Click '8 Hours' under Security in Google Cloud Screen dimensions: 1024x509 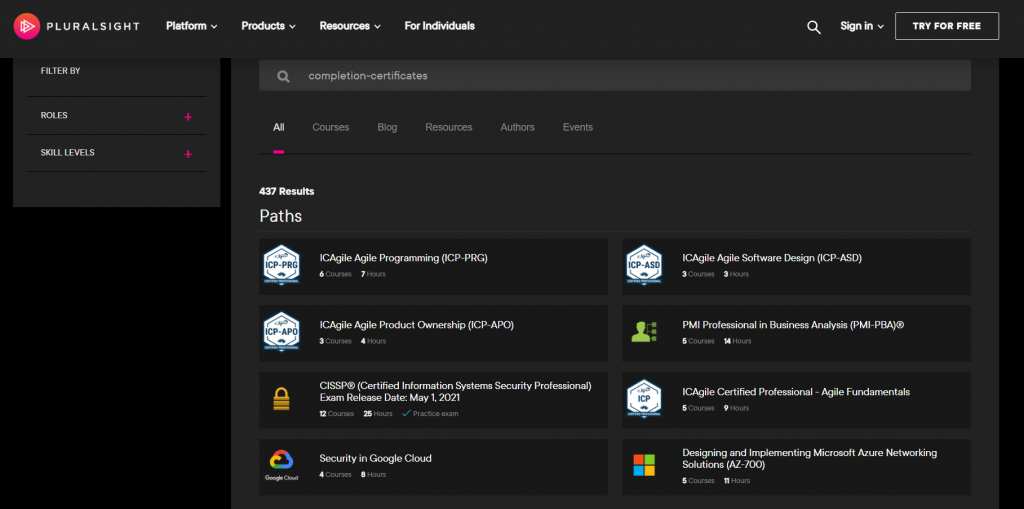click(x=374, y=475)
